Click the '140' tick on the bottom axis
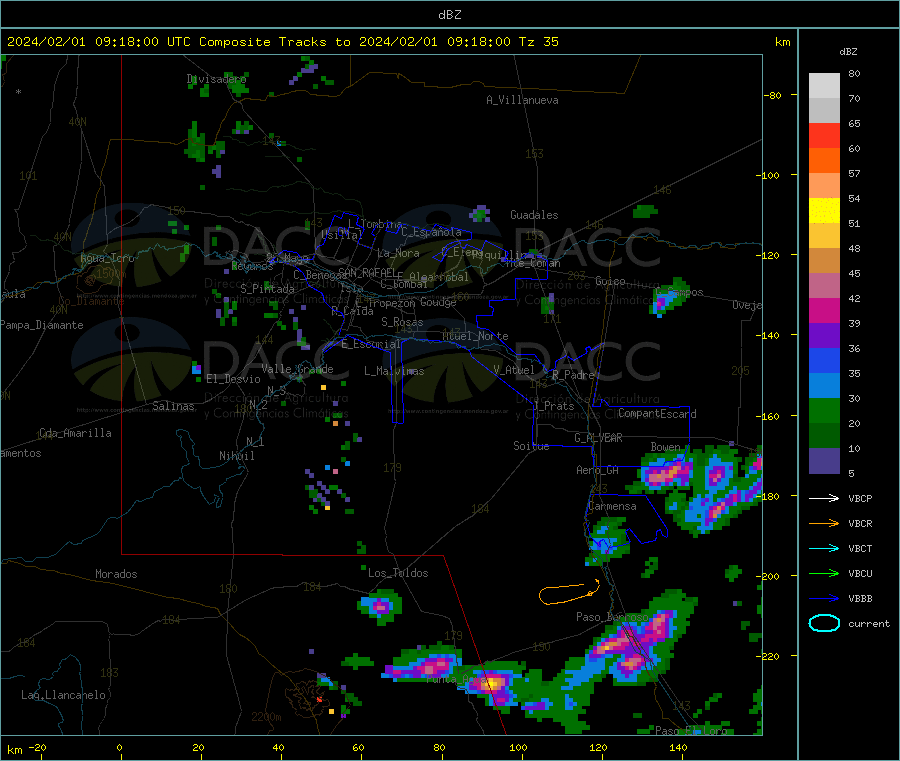900x761 pixels. 678,747
